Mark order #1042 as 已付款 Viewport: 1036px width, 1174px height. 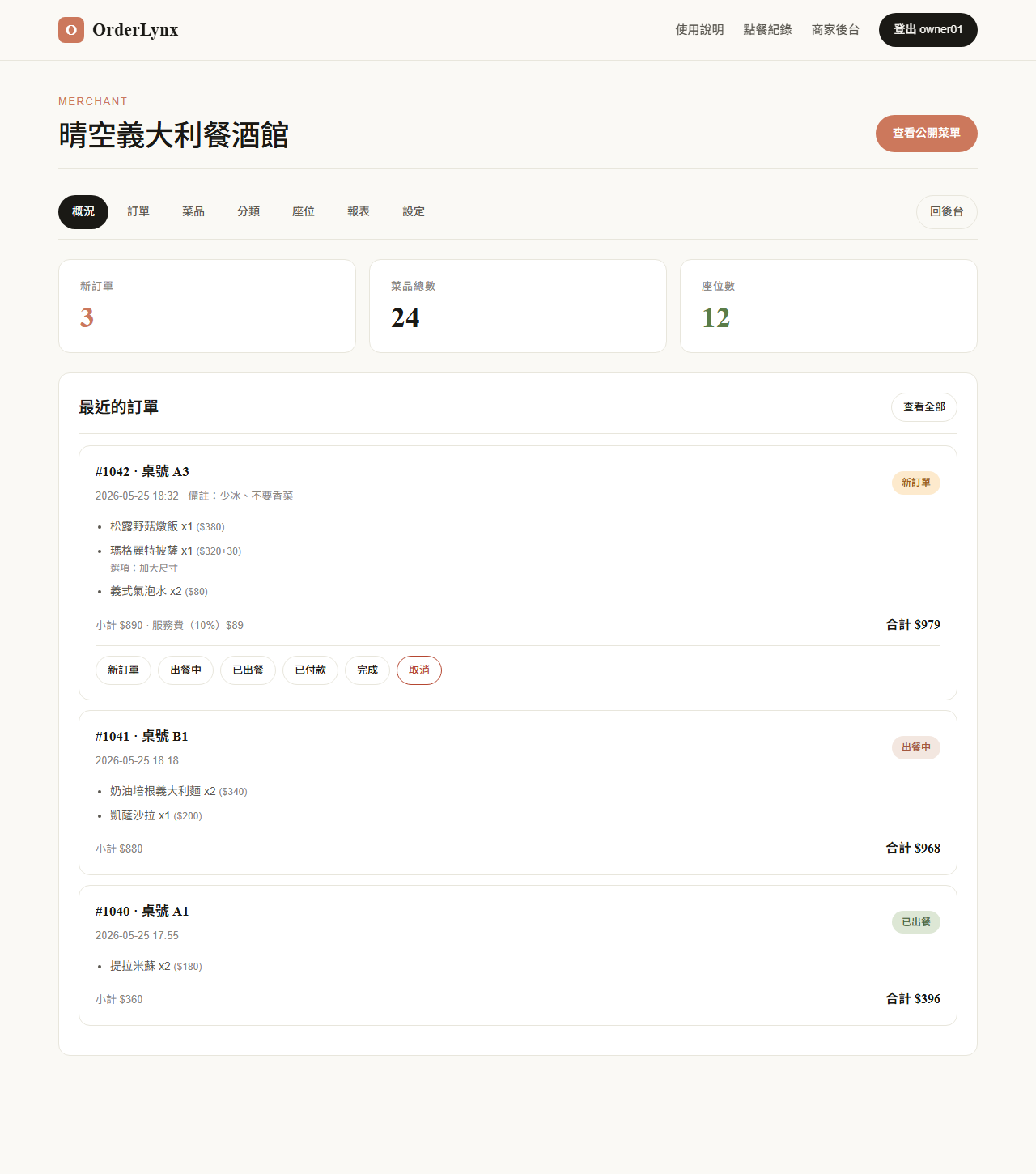click(x=311, y=670)
